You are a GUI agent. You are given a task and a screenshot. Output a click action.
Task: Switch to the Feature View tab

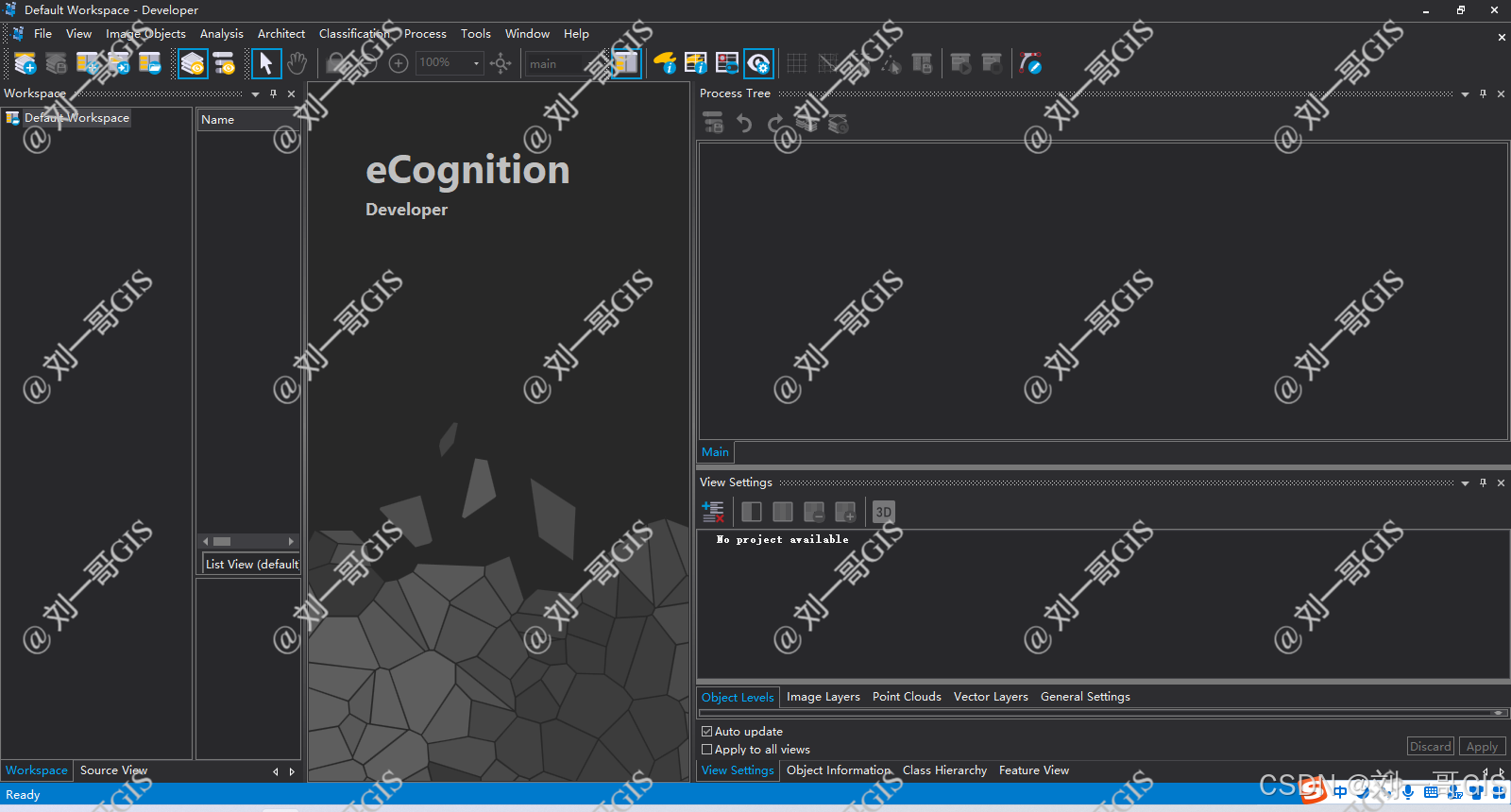(x=1034, y=770)
